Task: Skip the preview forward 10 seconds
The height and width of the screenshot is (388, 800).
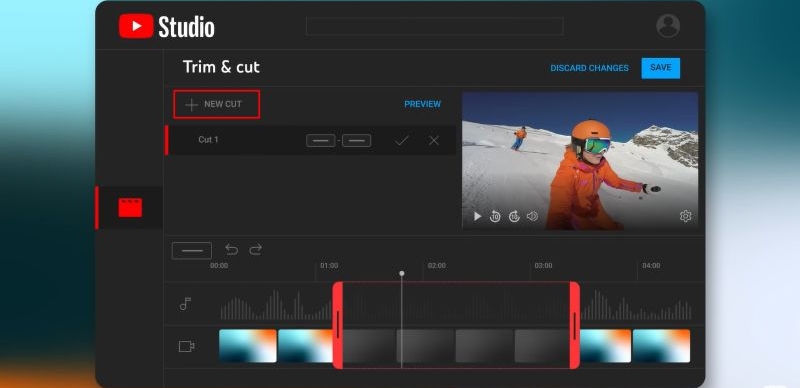Action: 514,216
